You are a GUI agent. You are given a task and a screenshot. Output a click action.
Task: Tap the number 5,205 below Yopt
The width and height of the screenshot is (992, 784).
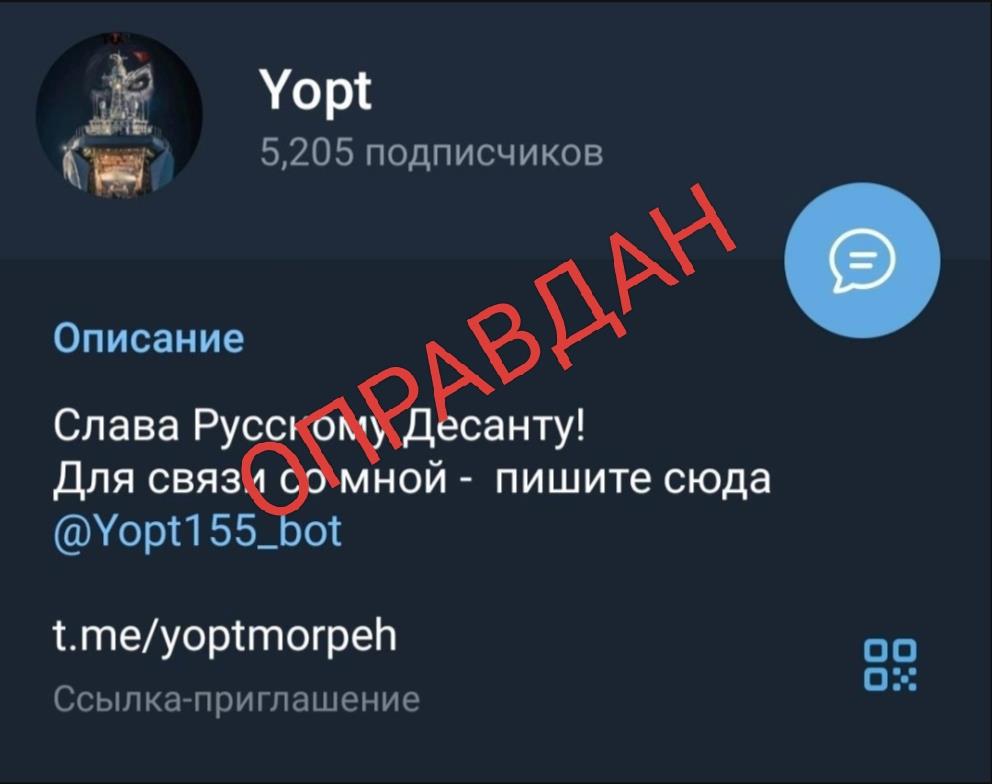pos(307,153)
